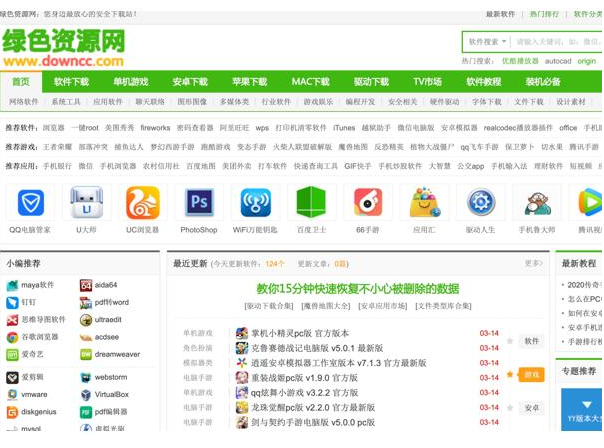Viewport: 604px width, 448px height.
Task: Expand the 软件搜索 dropdown
Action: [487, 42]
